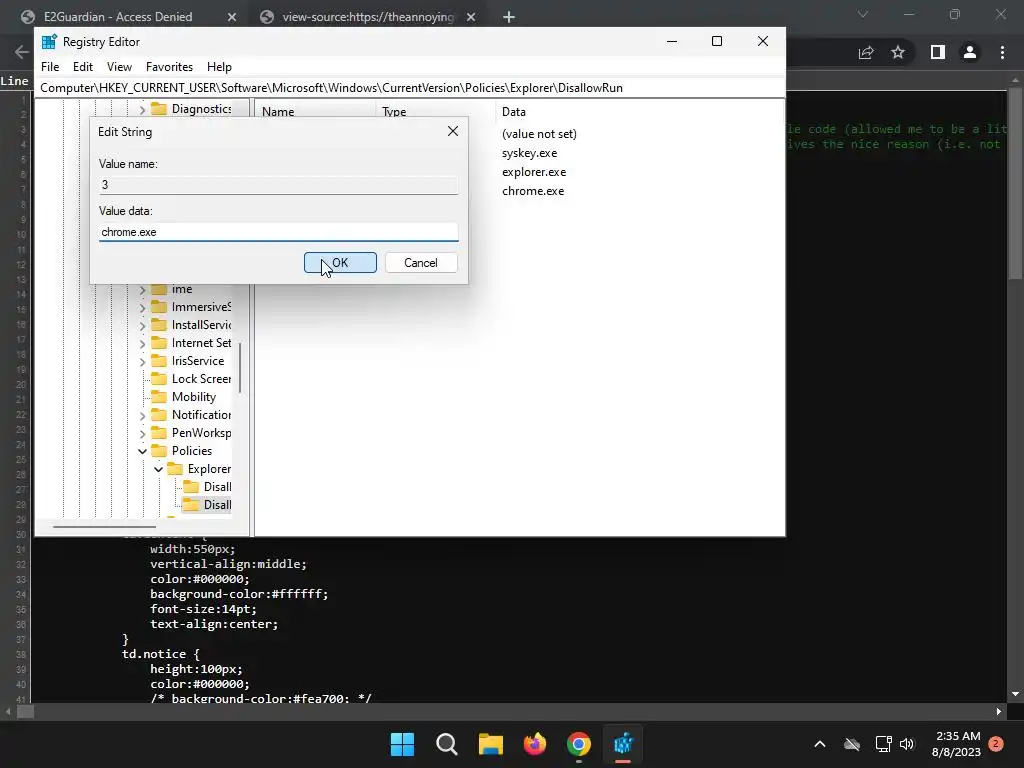The image size is (1024, 768).
Task: Select the ImmersiveShell folder icon
Action: pyautogui.click(x=159, y=306)
